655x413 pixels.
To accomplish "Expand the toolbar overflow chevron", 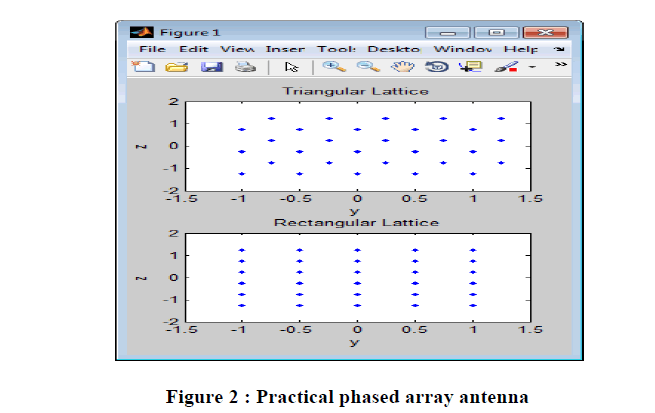I will tap(561, 64).
